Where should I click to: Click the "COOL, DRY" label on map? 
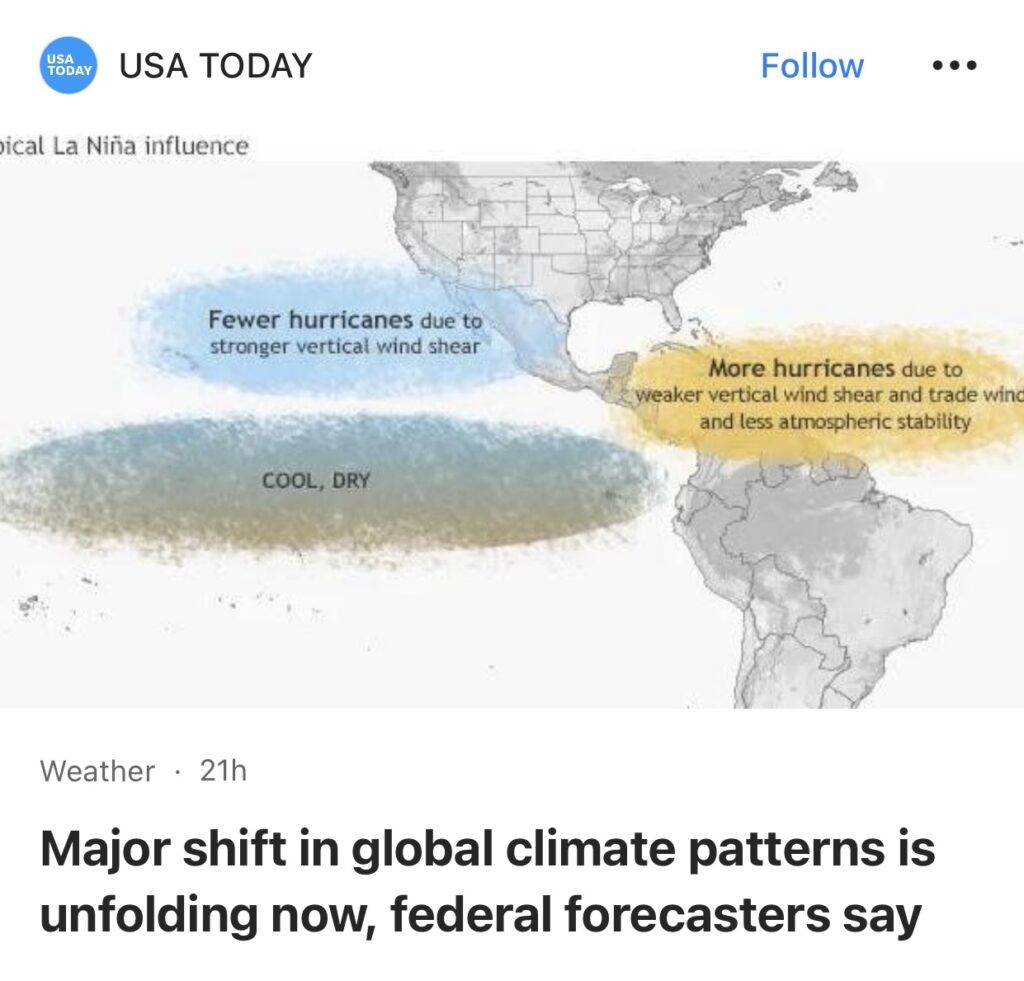point(316,481)
